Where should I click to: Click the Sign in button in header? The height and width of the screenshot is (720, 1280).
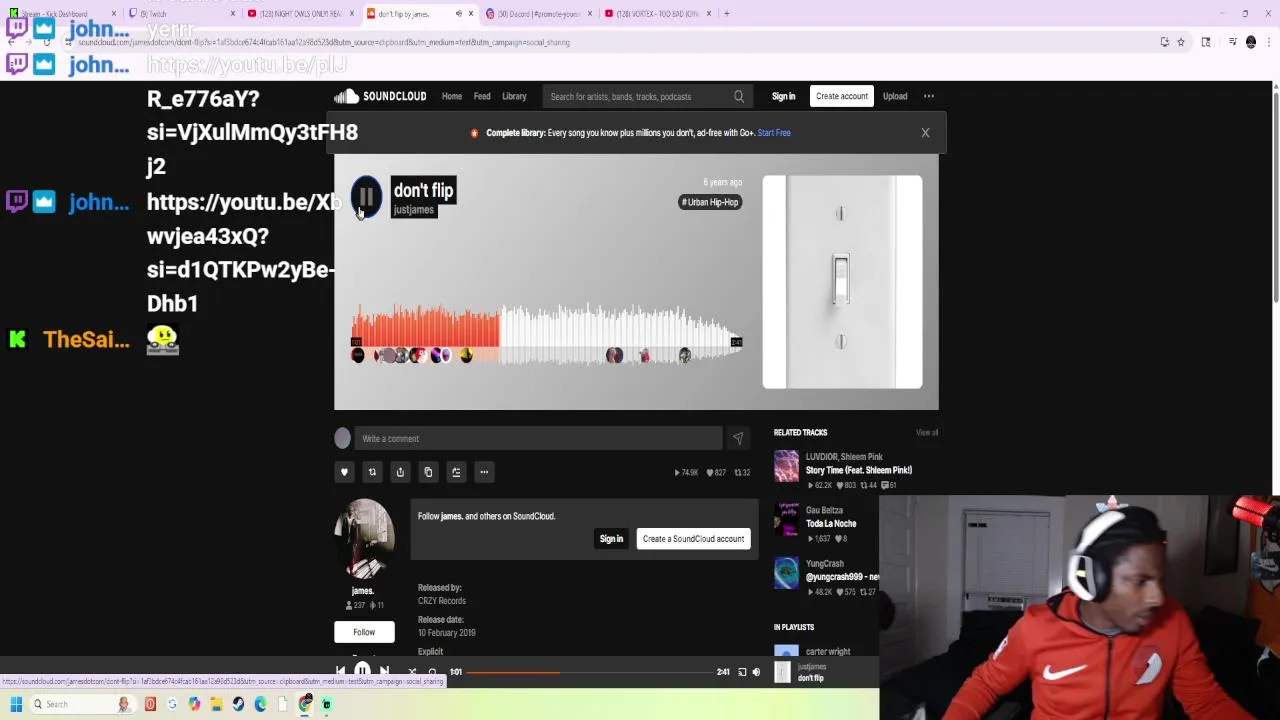[x=783, y=96]
